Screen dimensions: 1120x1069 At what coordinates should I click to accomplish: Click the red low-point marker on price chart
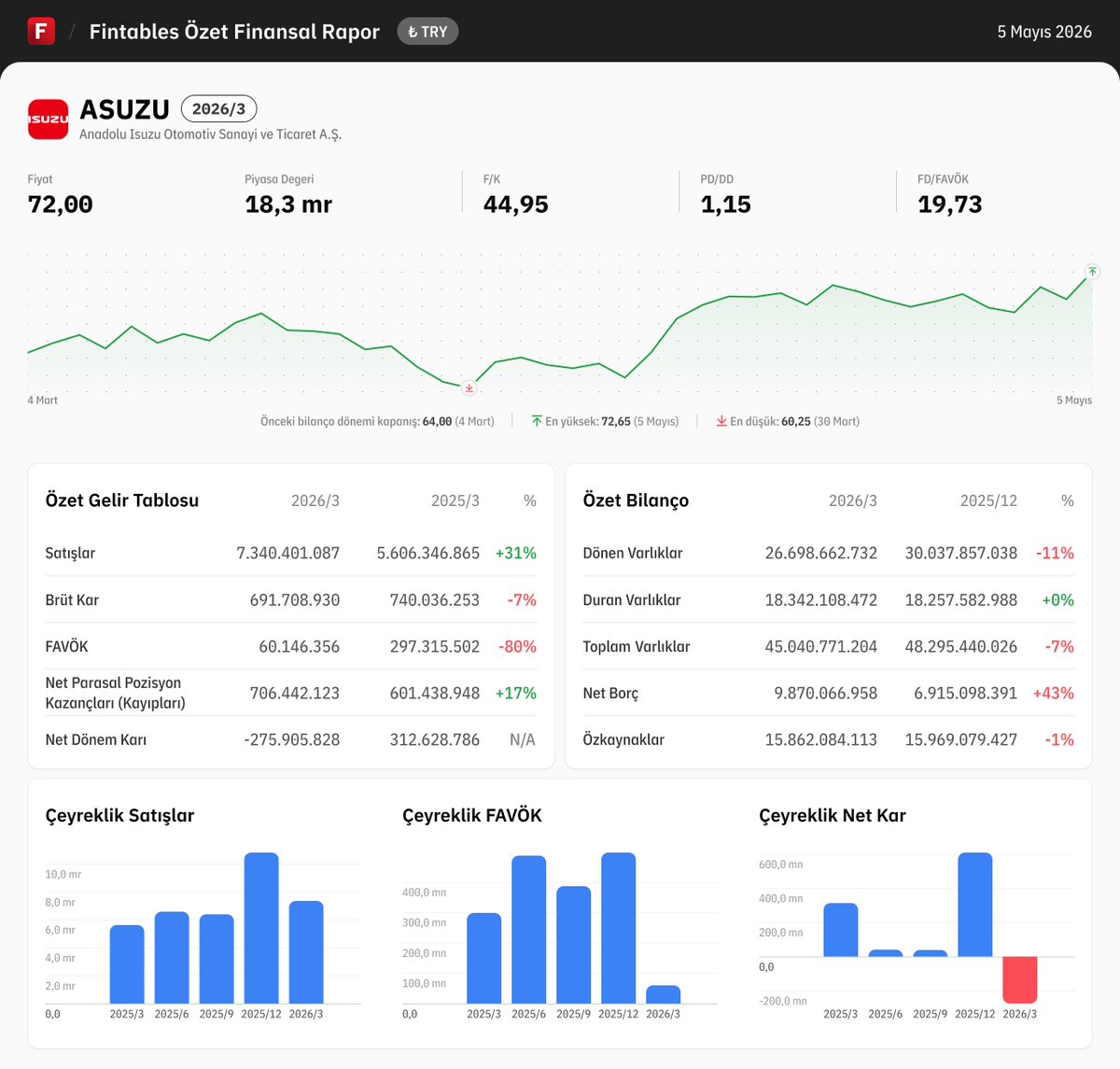point(469,387)
